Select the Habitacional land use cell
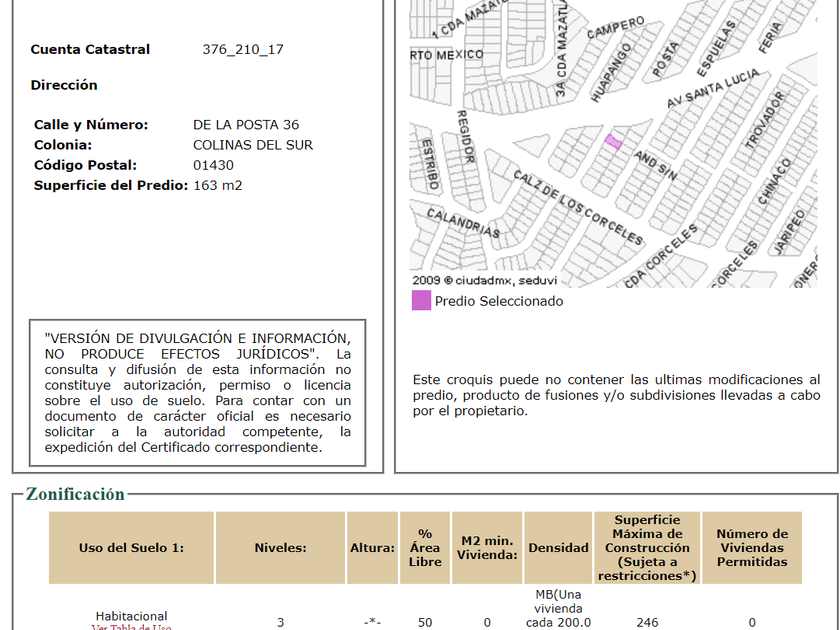Viewport: 840px width, 630px height. (131, 616)
